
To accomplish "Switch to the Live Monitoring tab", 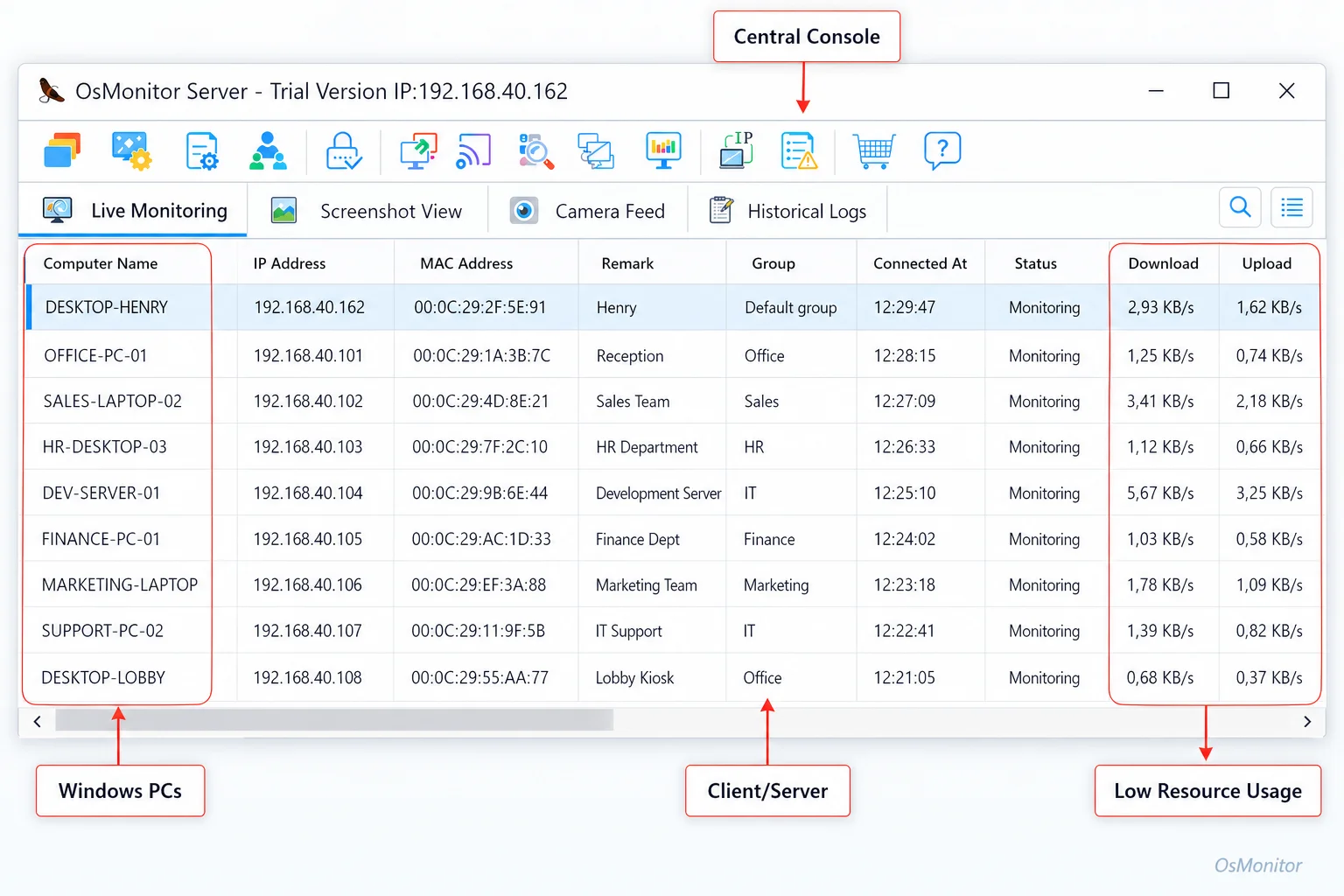I will (133, 211).
